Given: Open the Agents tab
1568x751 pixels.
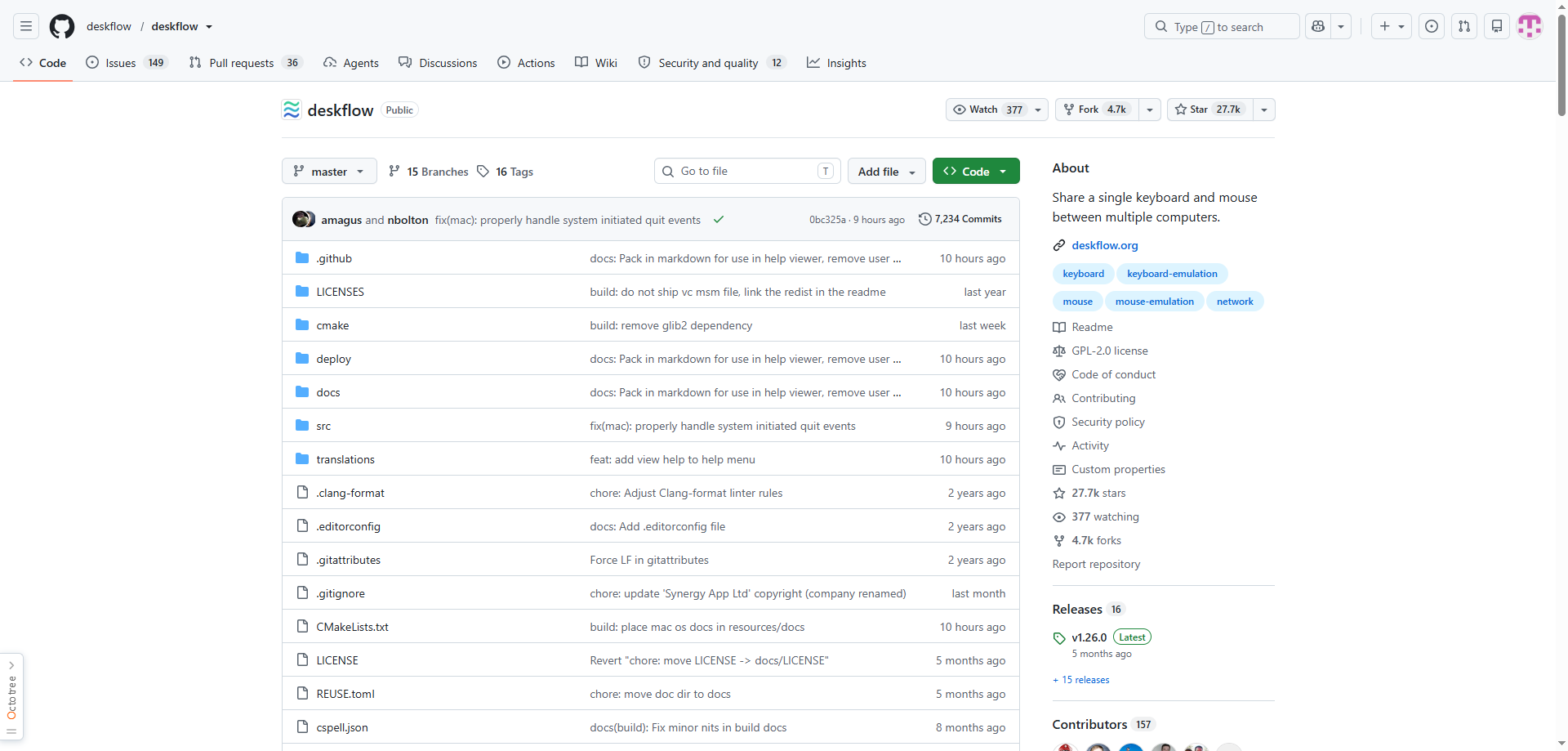Looking at the screenshot, I should tap(351, 63).
